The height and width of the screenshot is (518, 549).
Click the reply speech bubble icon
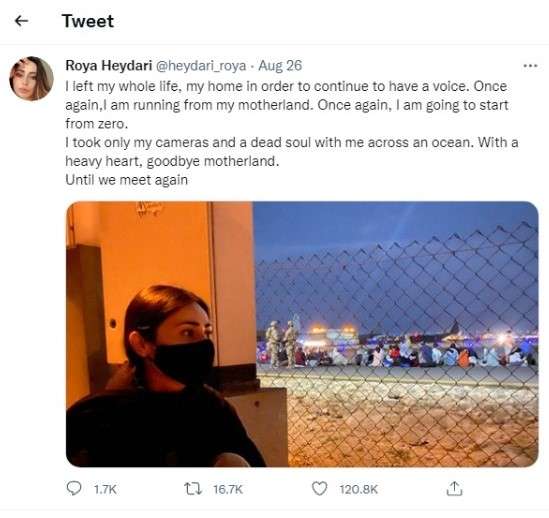pos(74,488)
